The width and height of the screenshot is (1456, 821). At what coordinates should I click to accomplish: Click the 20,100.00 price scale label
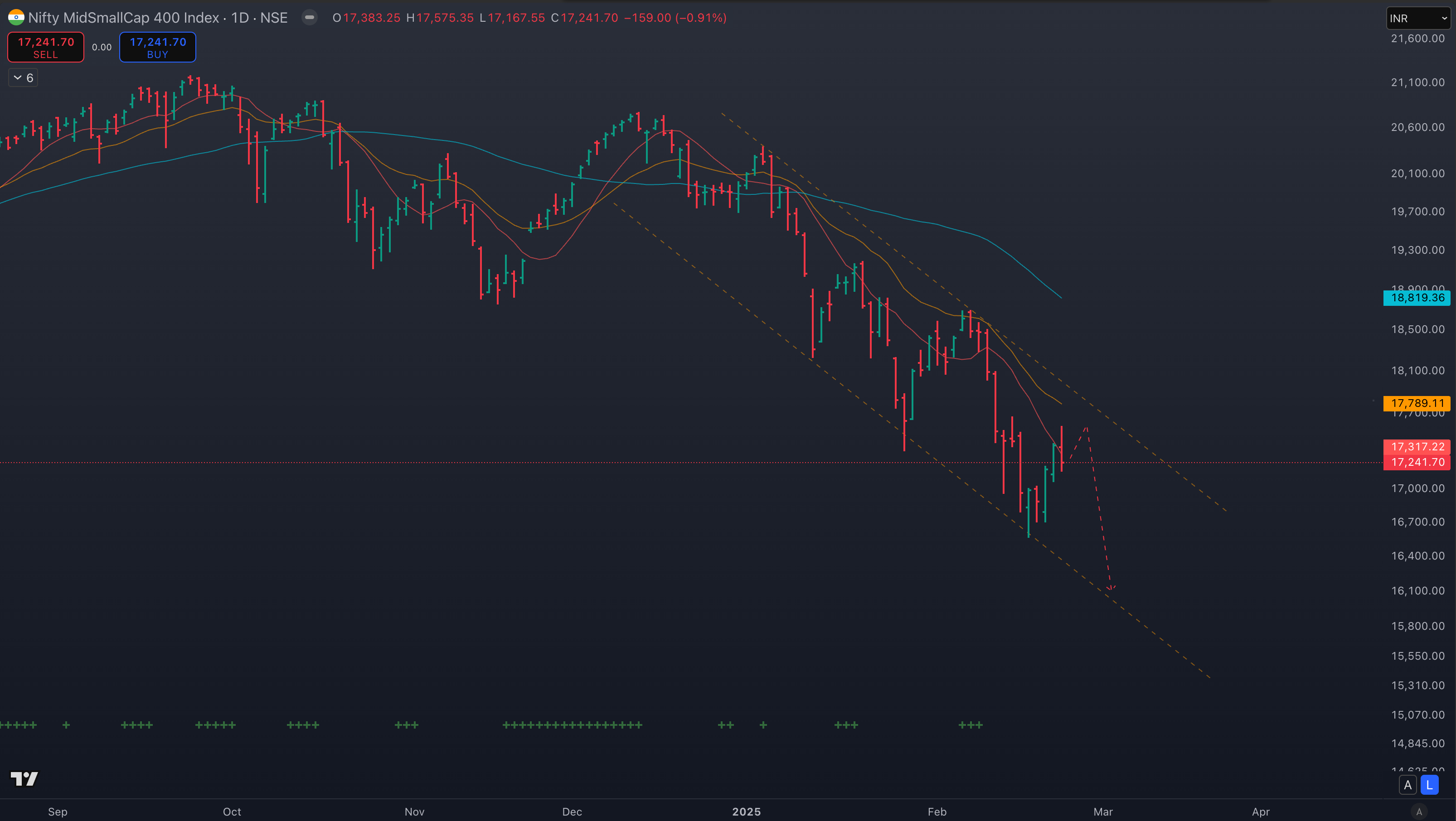tap(1417, 174)
